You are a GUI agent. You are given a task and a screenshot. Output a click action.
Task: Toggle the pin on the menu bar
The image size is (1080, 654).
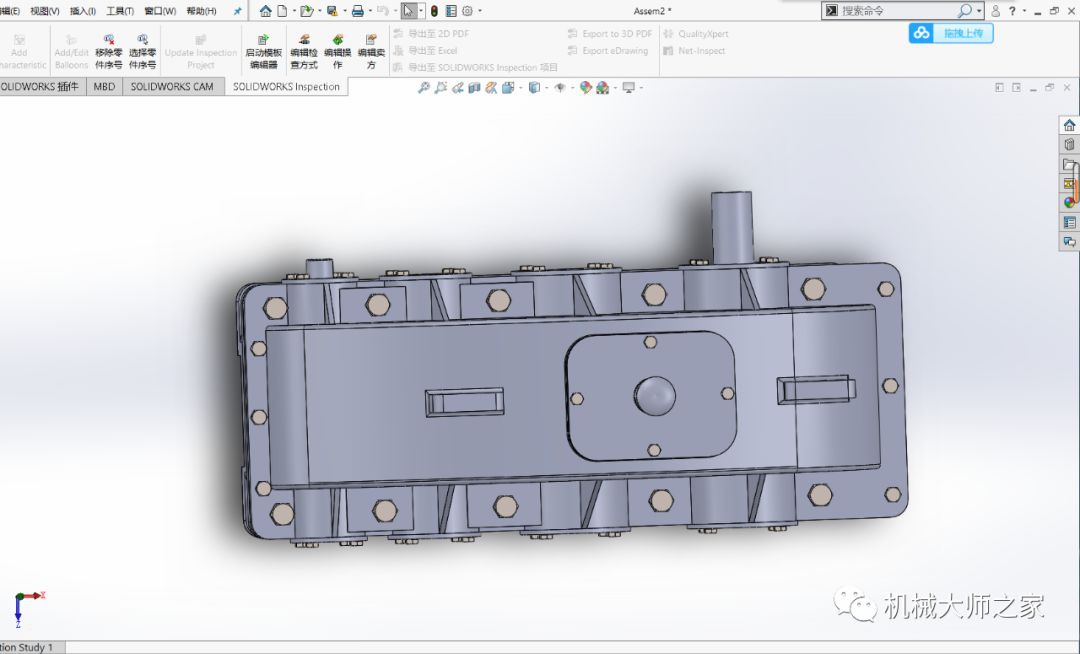pyautogui.click(x=237, y=11)
